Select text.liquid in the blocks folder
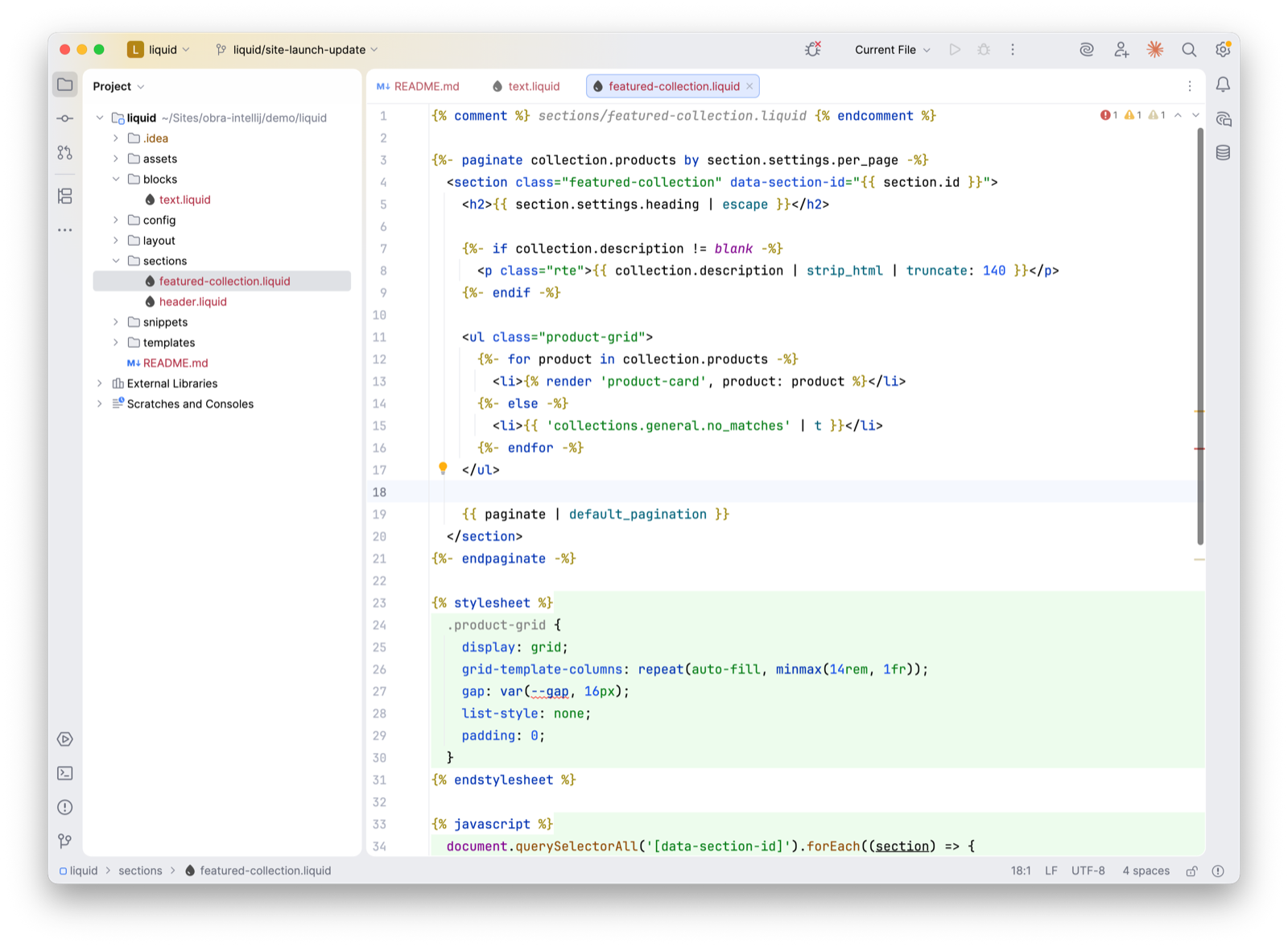Viewport: 1288px width, 947px height. pyautogui.click(x=184, y=200)
